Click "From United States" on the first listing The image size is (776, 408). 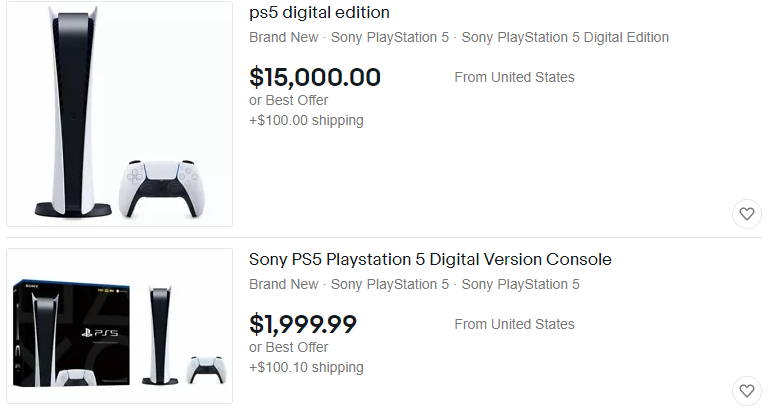[514, 77]
